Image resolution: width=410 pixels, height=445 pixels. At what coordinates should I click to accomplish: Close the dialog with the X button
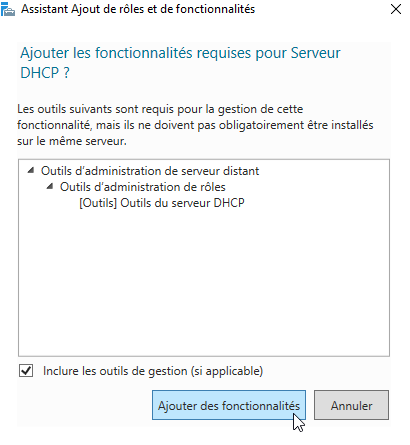click(396, 9)
